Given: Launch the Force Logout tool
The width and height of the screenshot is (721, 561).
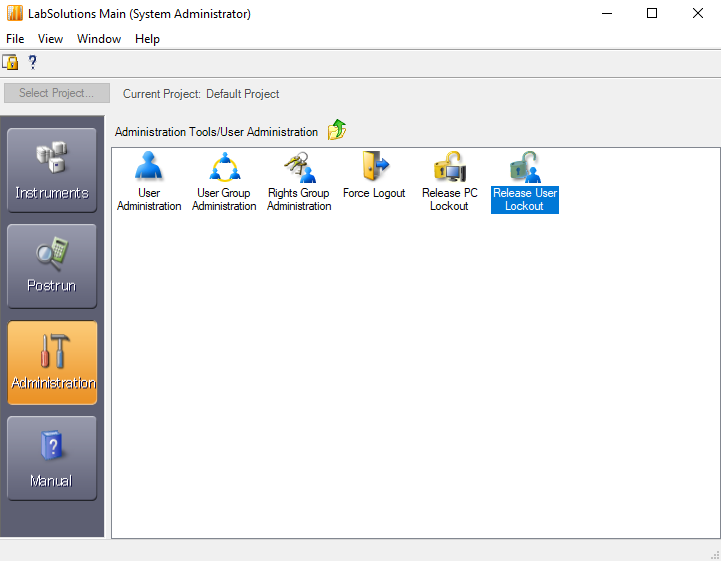Looking at the screenshot, I should pos(374,175).
